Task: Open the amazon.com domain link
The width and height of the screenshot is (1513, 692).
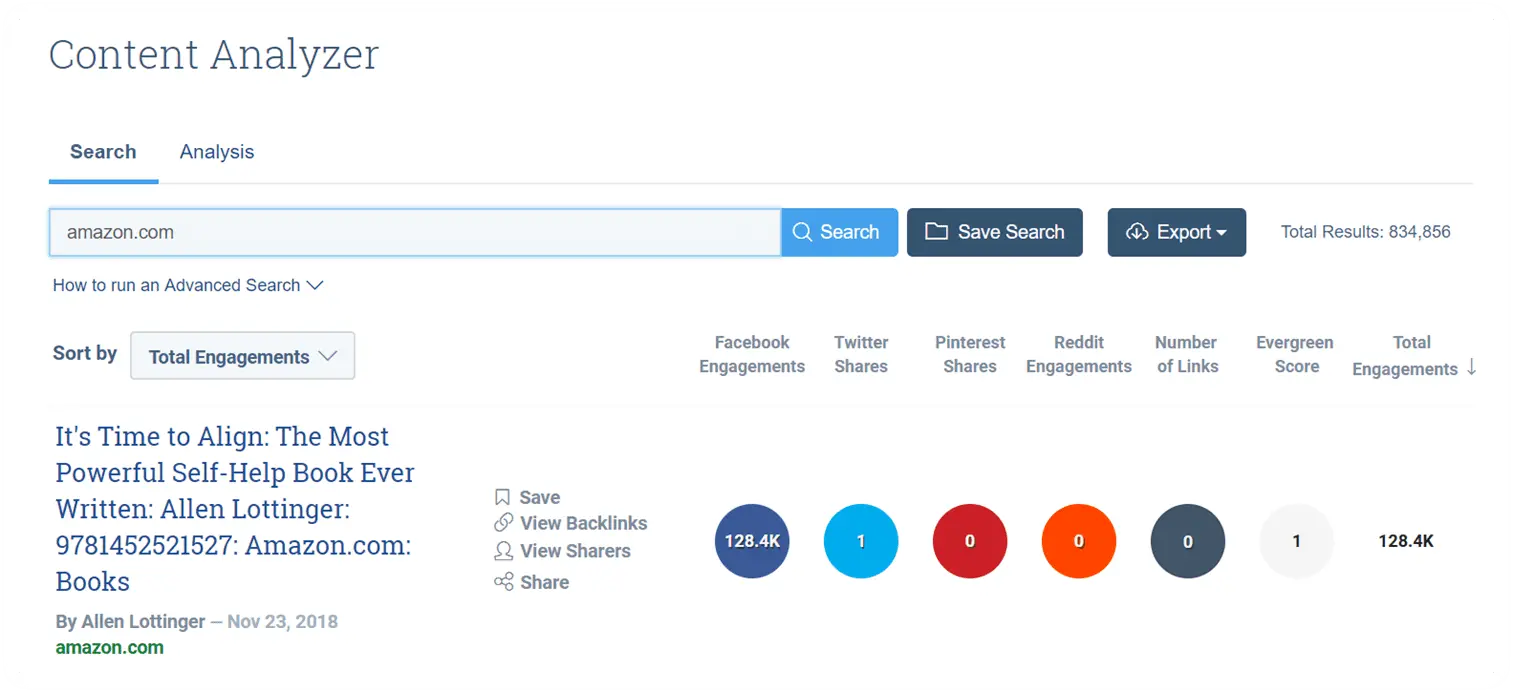Action: click(110, 647)
